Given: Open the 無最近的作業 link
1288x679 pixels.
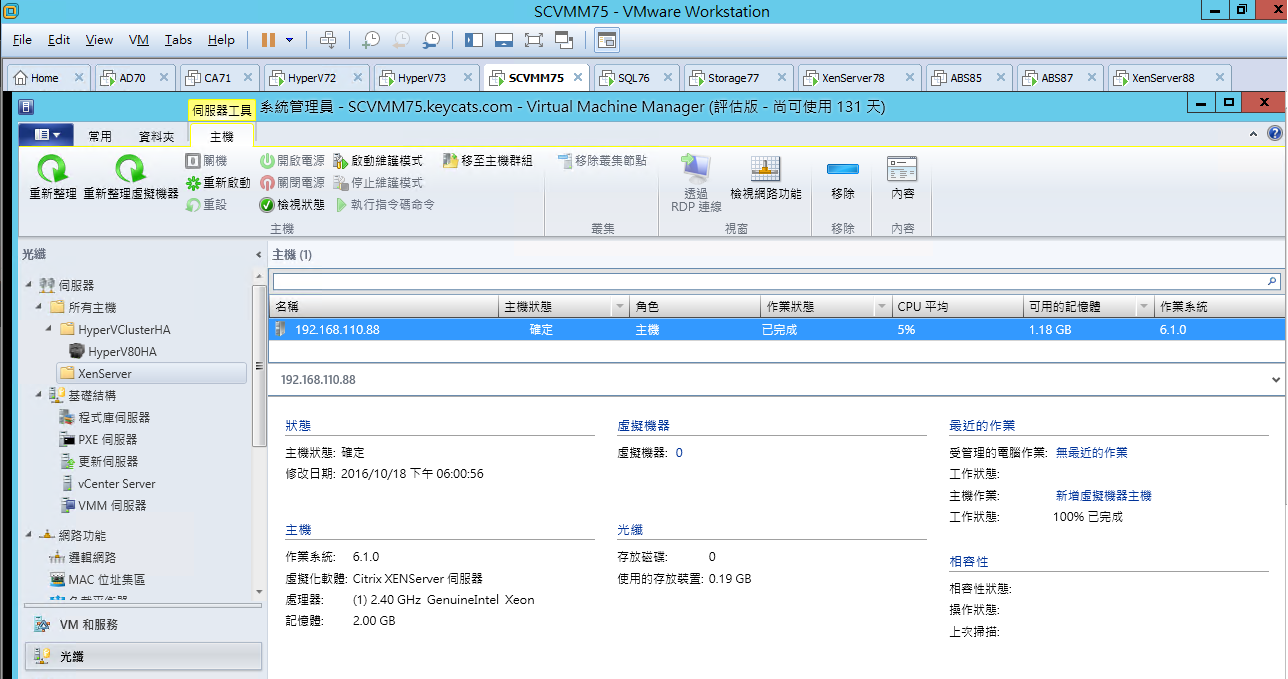Looking at the screenshot, I should (x=1091, y=453).
